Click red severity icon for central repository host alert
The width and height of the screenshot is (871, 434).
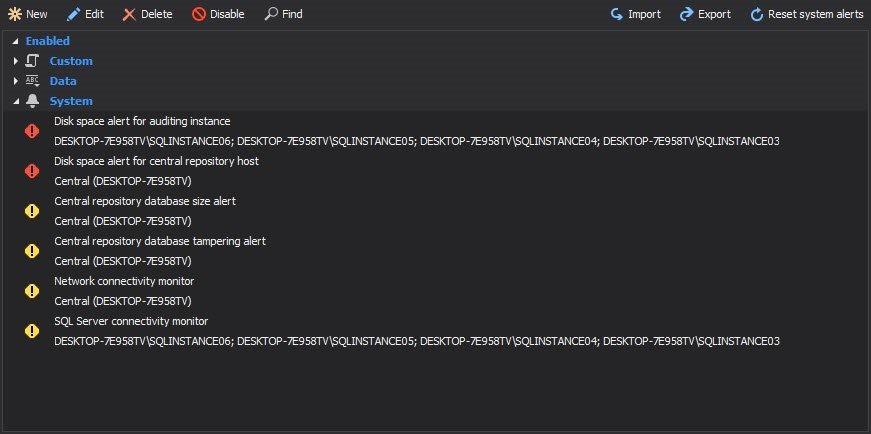coord(32,171)
